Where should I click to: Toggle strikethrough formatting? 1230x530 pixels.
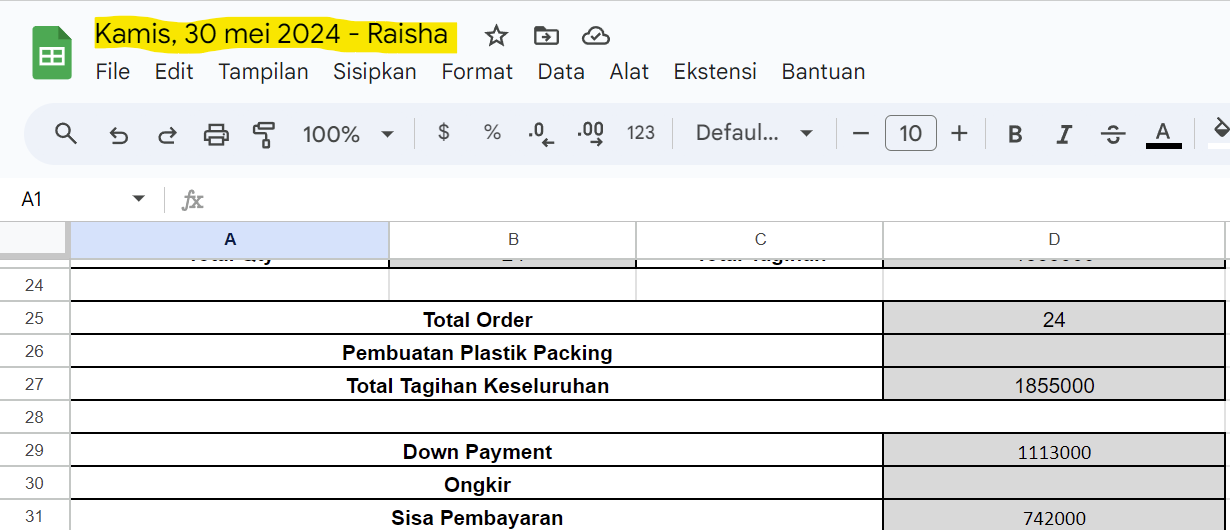1113,134
